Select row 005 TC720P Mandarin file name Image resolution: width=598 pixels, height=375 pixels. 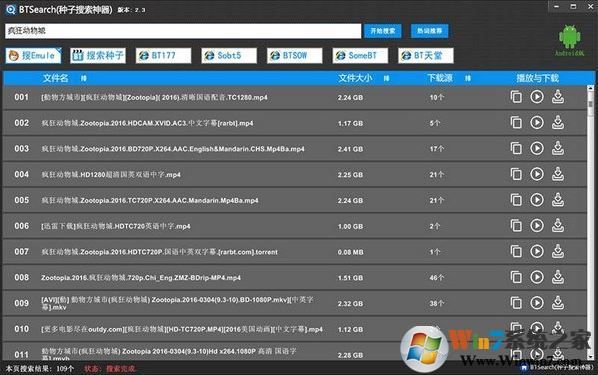[150, 200]
